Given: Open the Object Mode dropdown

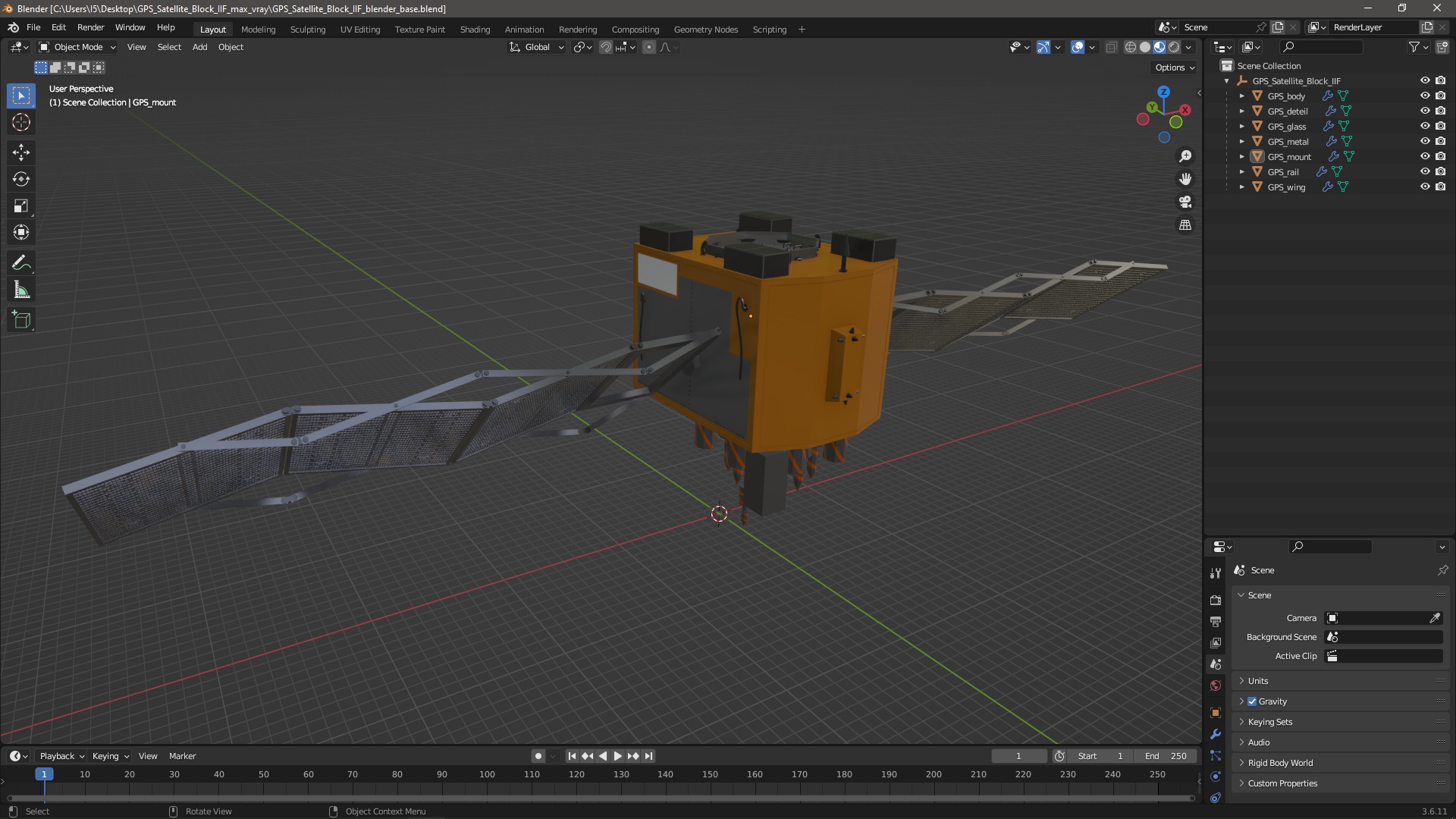Looking at the screenshot, I should [77, 47].
